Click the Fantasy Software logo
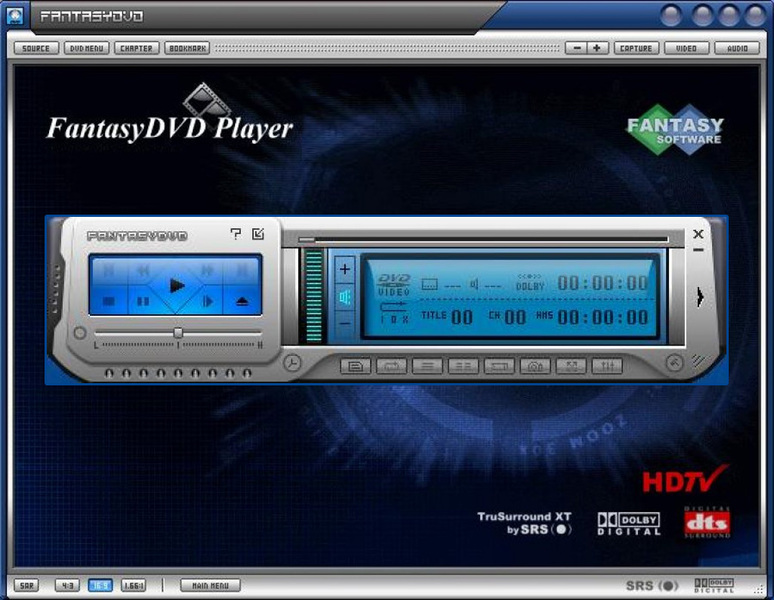 pyautogui.click(x=675, y=130)
